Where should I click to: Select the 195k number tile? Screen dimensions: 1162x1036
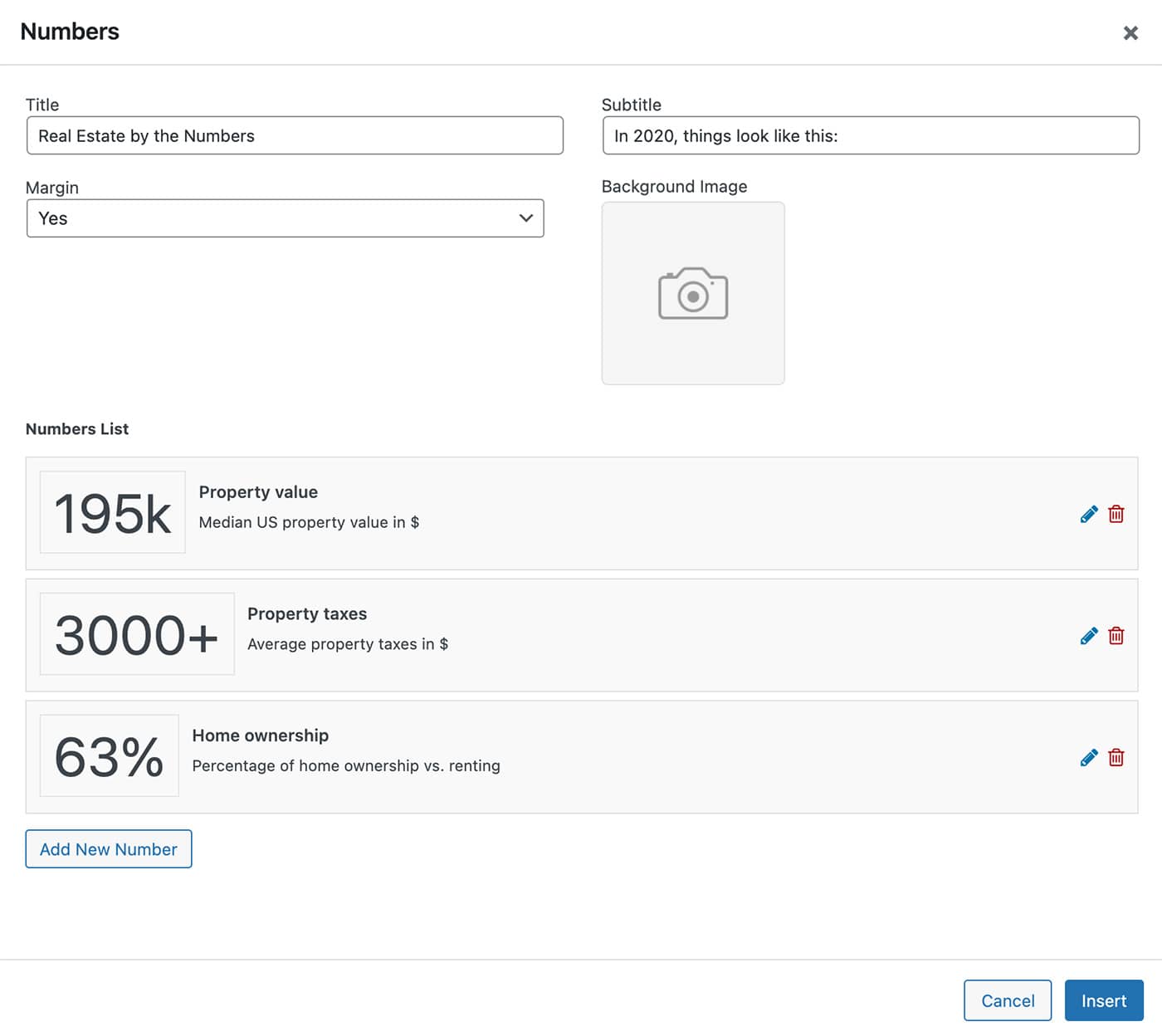(113, 513)
